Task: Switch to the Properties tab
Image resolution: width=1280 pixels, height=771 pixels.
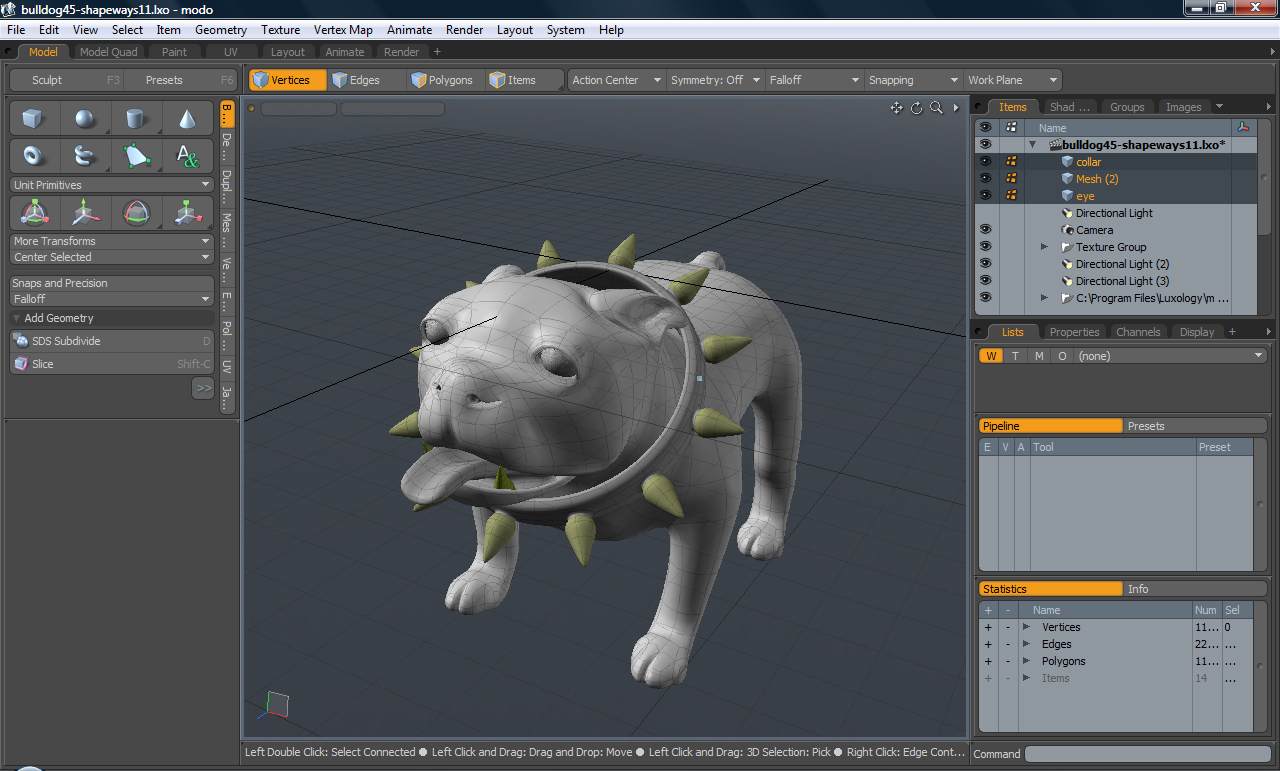Action: click(1074, 332)
